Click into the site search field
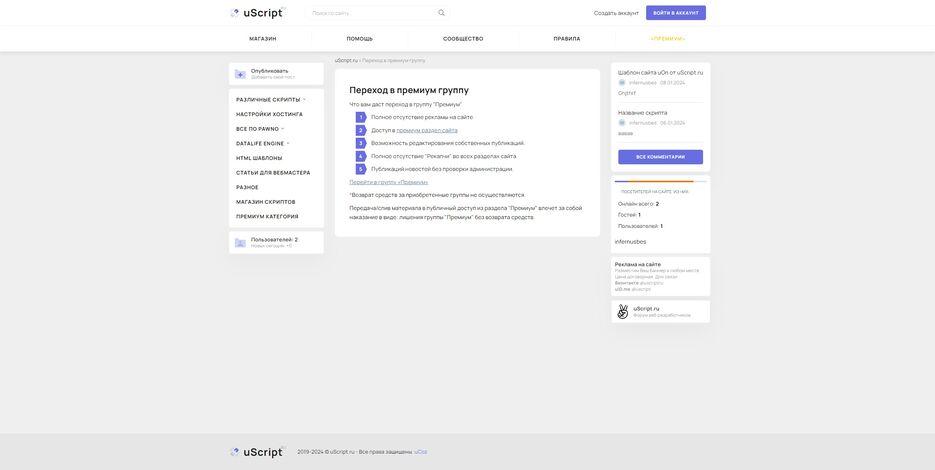The image size is (935, 470). pos(370,13)
